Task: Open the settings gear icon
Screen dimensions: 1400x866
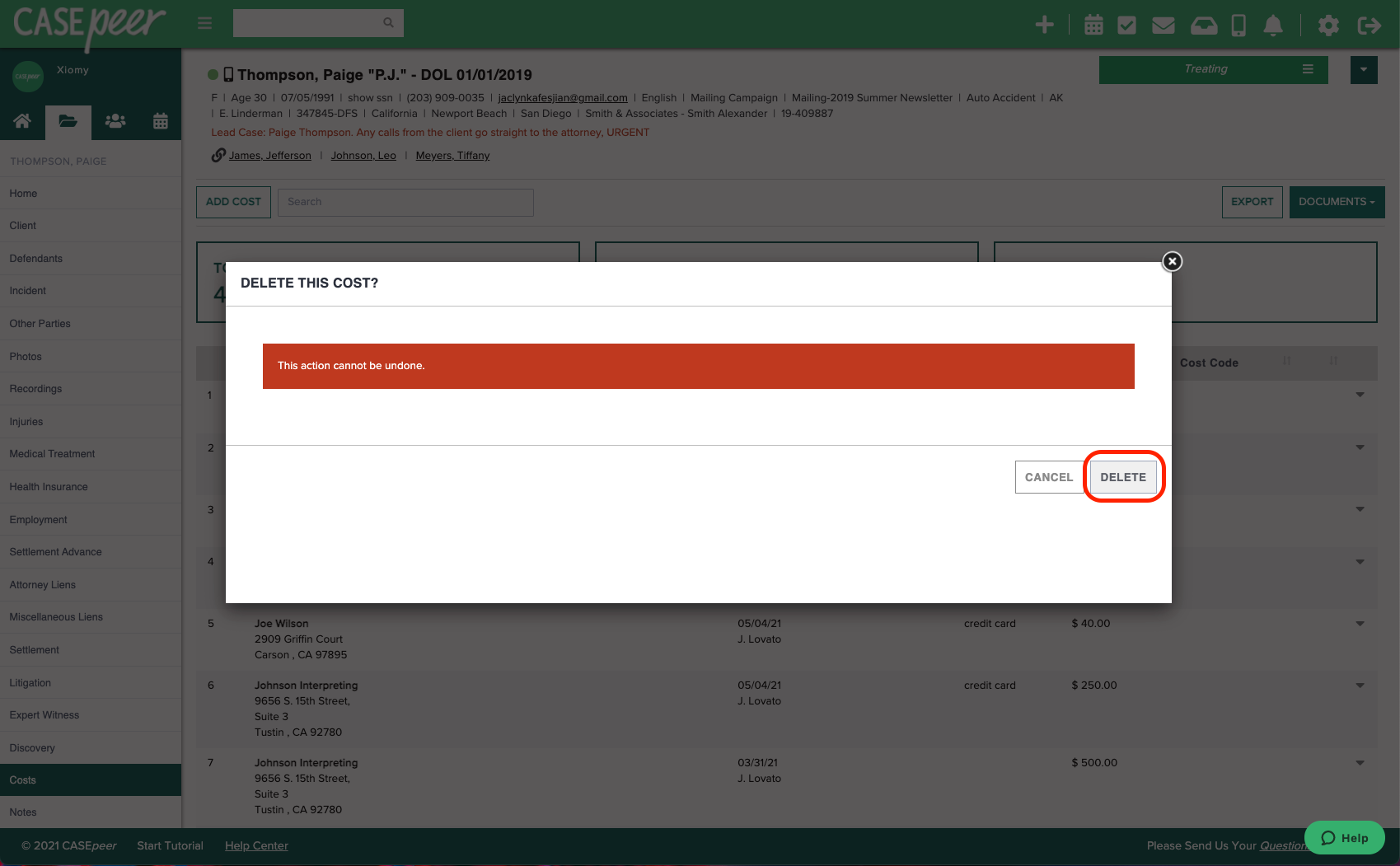Action: [x=1328, y=26]
